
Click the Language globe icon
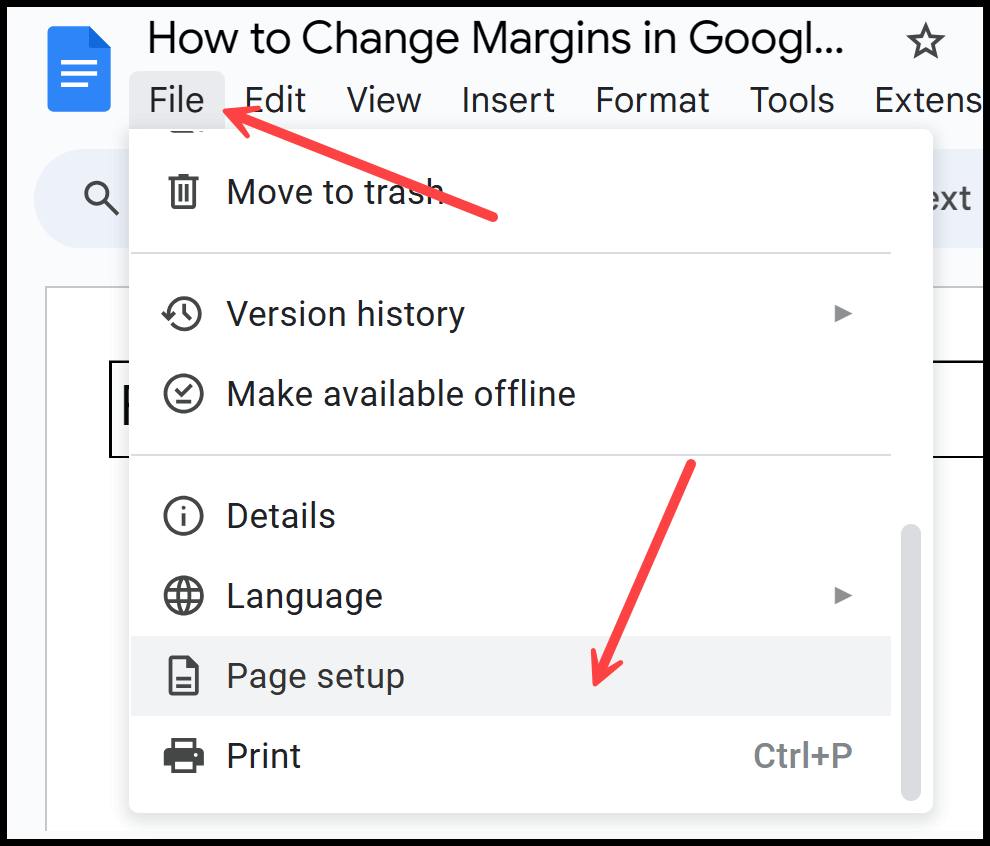tap(183, 595)
